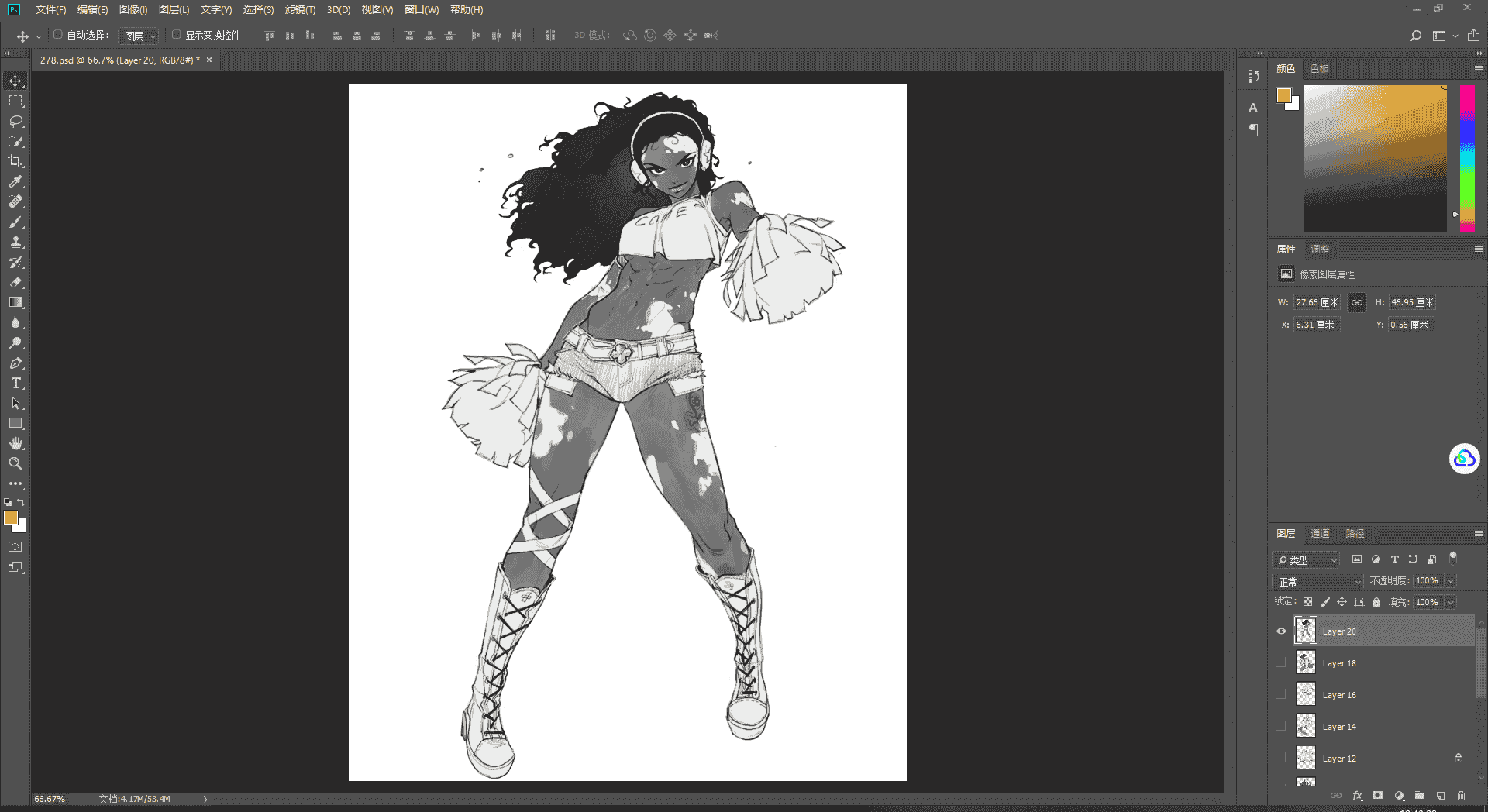
Task: Select the Hand tool
Action: pos(15,443)
